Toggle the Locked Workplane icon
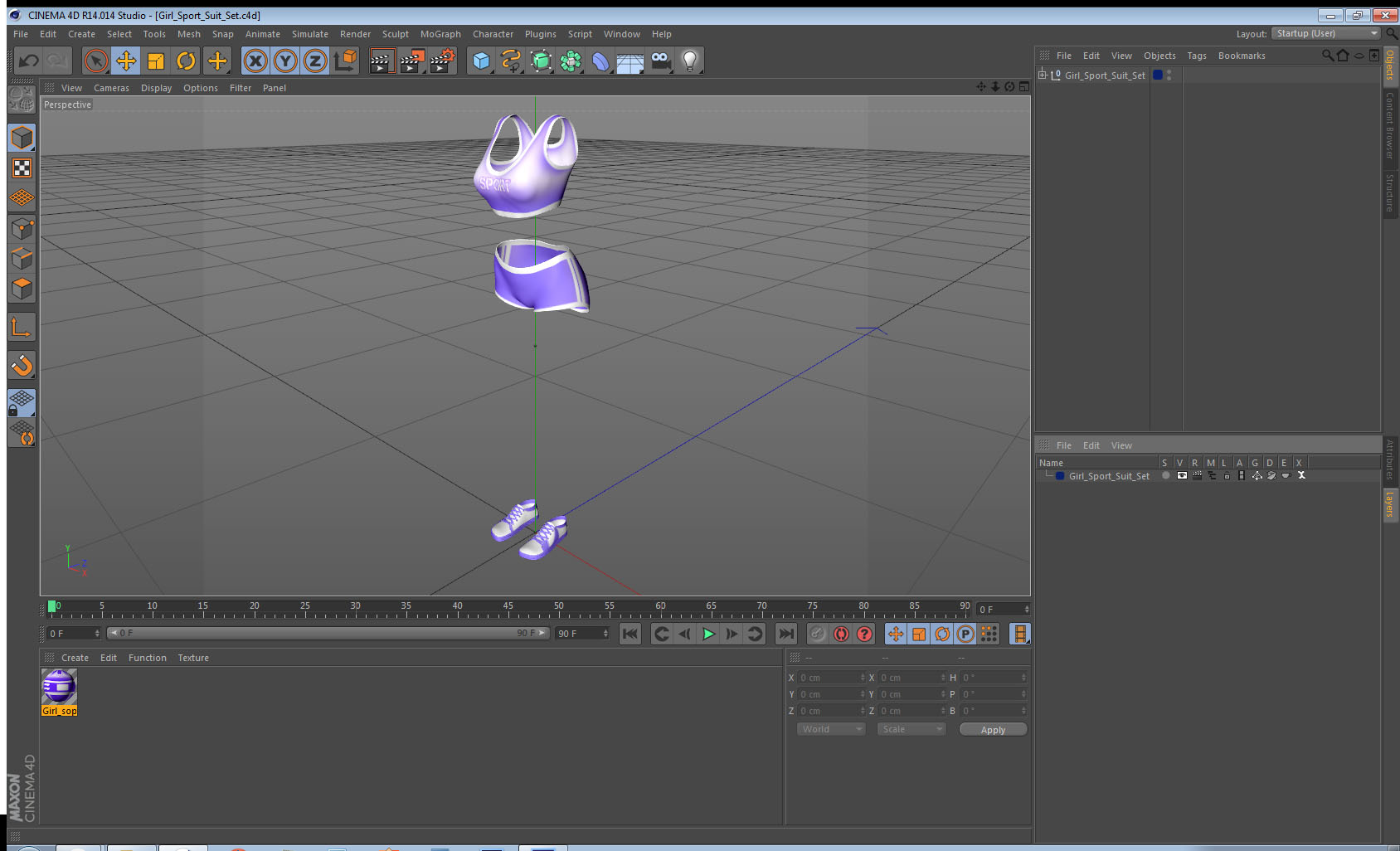Screen dimensions: 1400x851 pyautogui.click(x=22, y=403)
